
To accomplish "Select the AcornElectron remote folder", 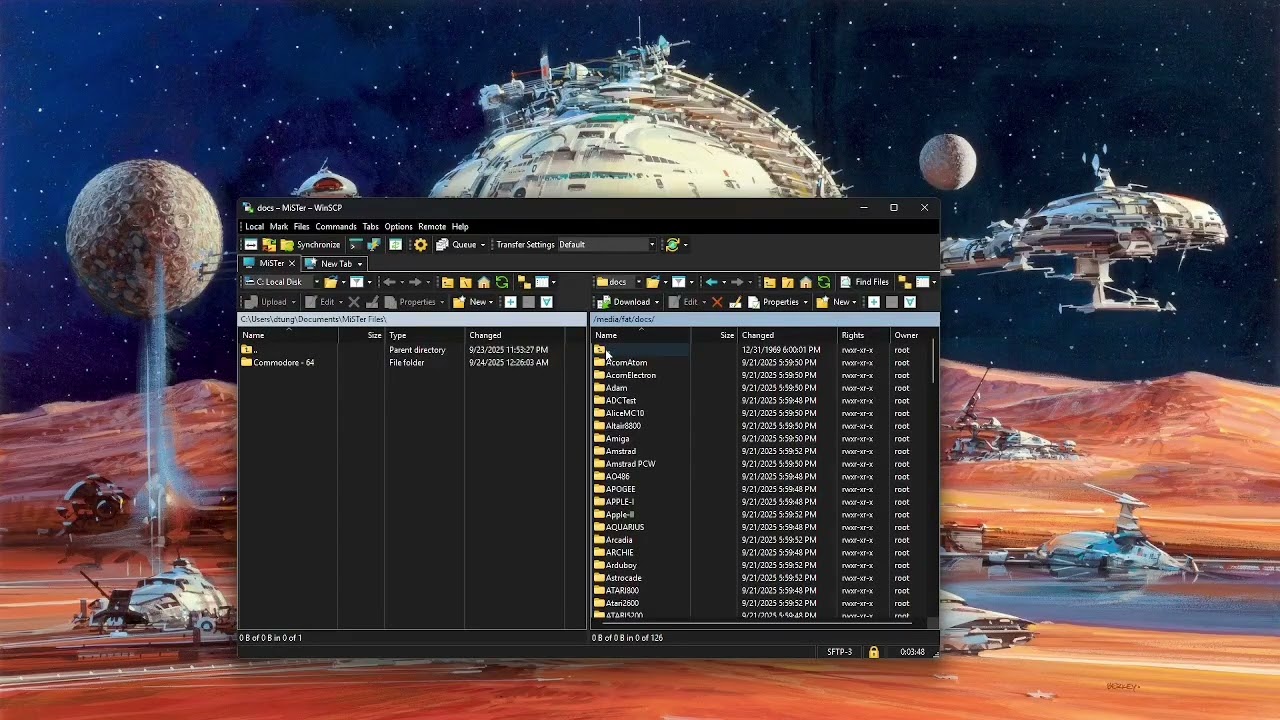I will (630, 376).
